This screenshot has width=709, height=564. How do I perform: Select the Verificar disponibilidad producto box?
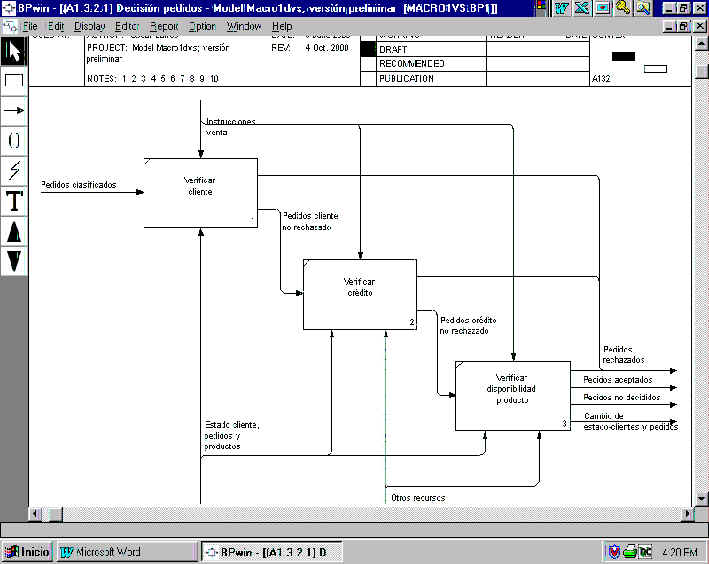point(513,396)
